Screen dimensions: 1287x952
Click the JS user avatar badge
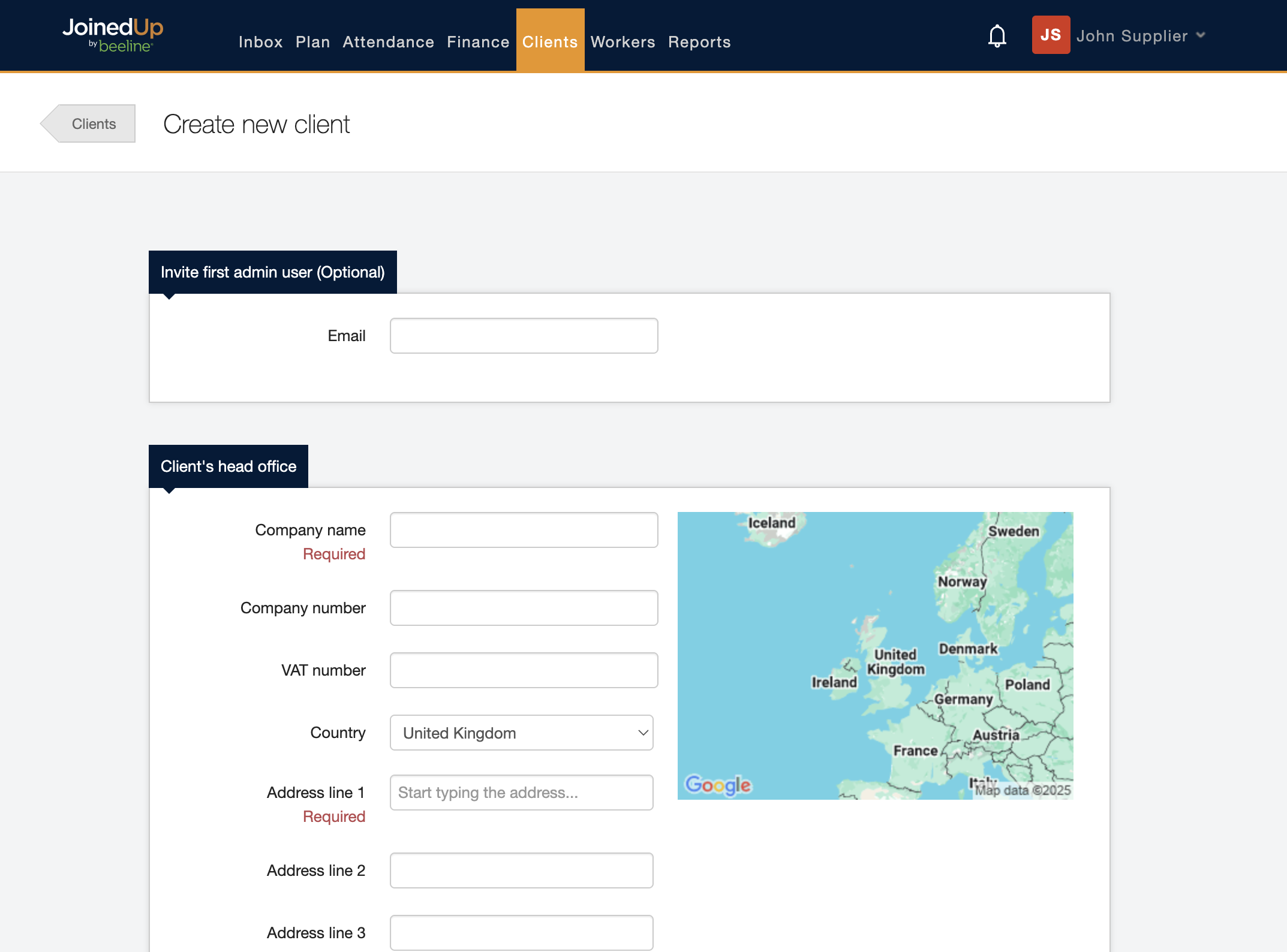pos(1050,35)
